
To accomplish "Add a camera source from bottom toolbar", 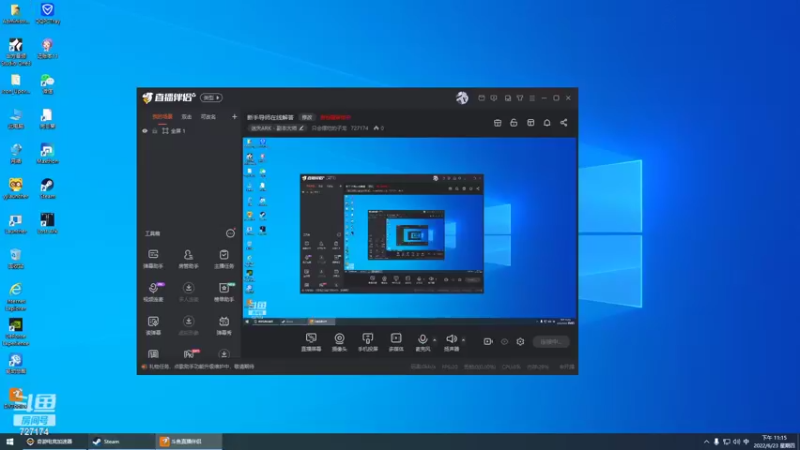I will click(339, 342).
